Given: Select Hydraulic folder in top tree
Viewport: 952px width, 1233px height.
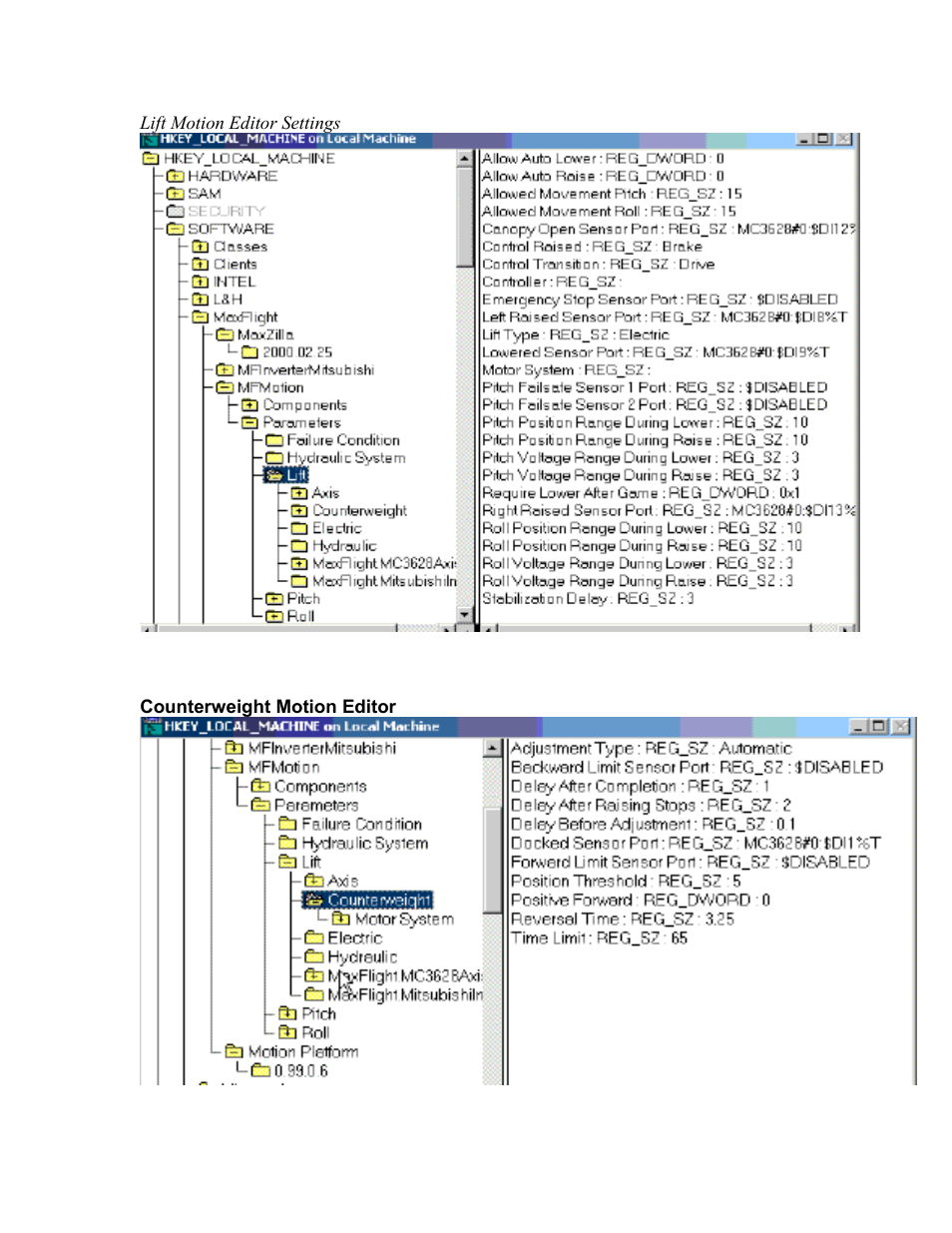Looking at the screenshot, I should (334, 546).
